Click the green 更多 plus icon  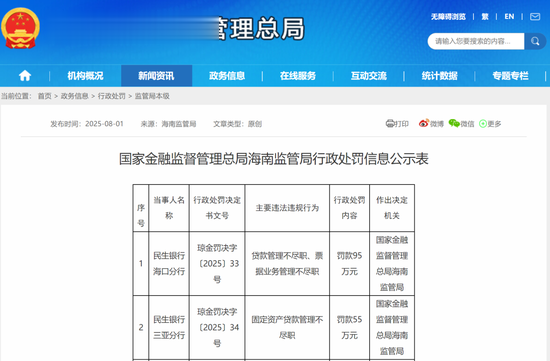tap(483, 123)
